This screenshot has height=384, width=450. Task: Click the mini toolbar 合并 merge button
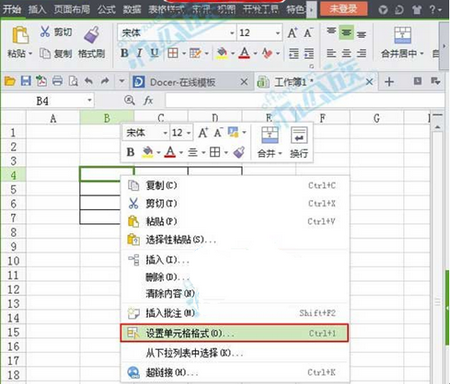point(270,142)
